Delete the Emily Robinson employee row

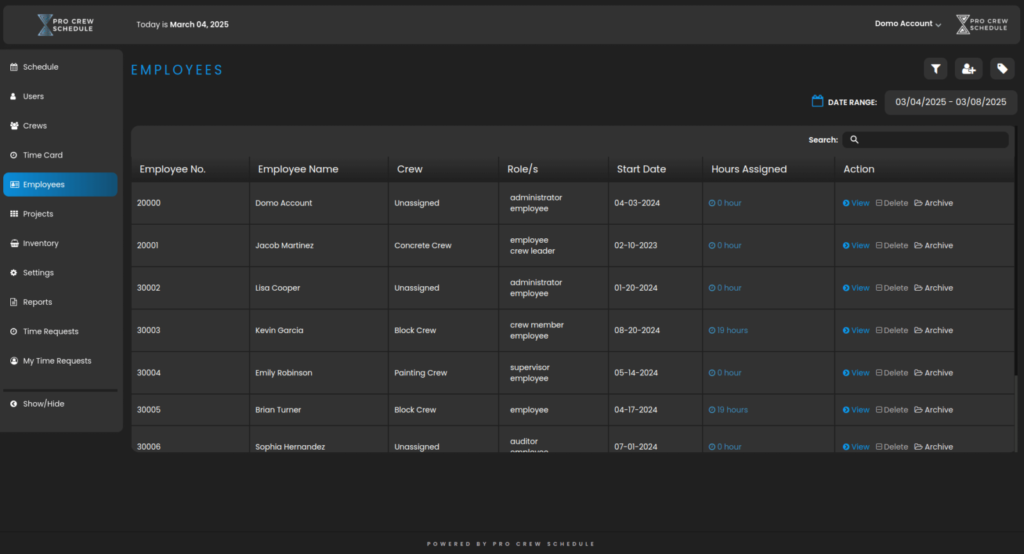coord(892,373)
